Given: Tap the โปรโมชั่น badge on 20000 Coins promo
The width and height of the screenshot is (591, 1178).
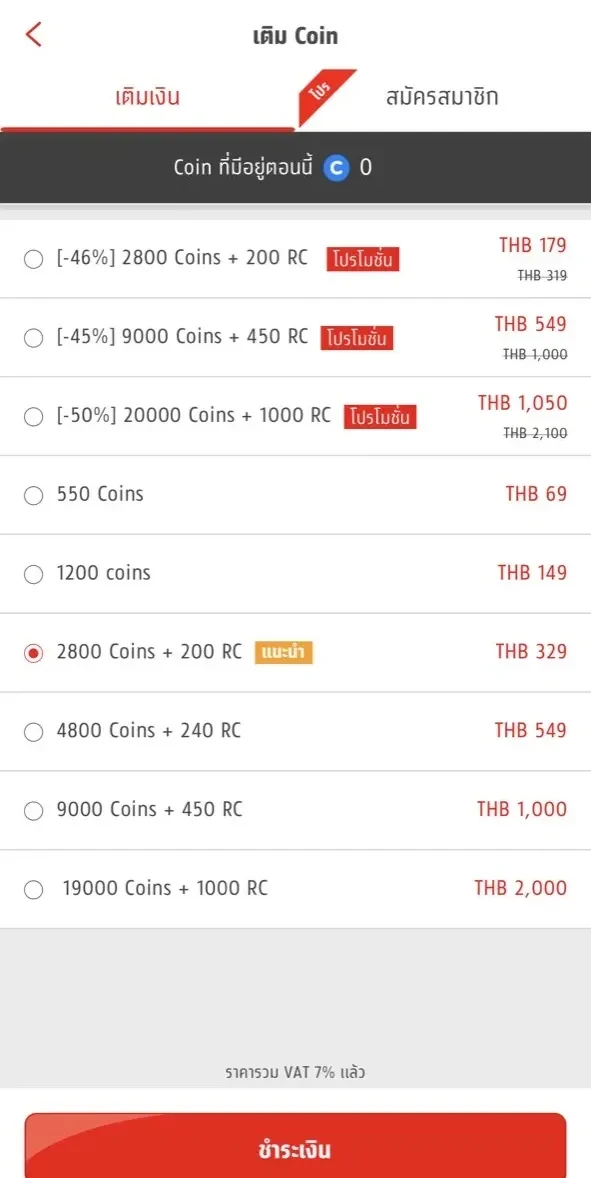Looking at the screenshot, I should pos(380,417).
